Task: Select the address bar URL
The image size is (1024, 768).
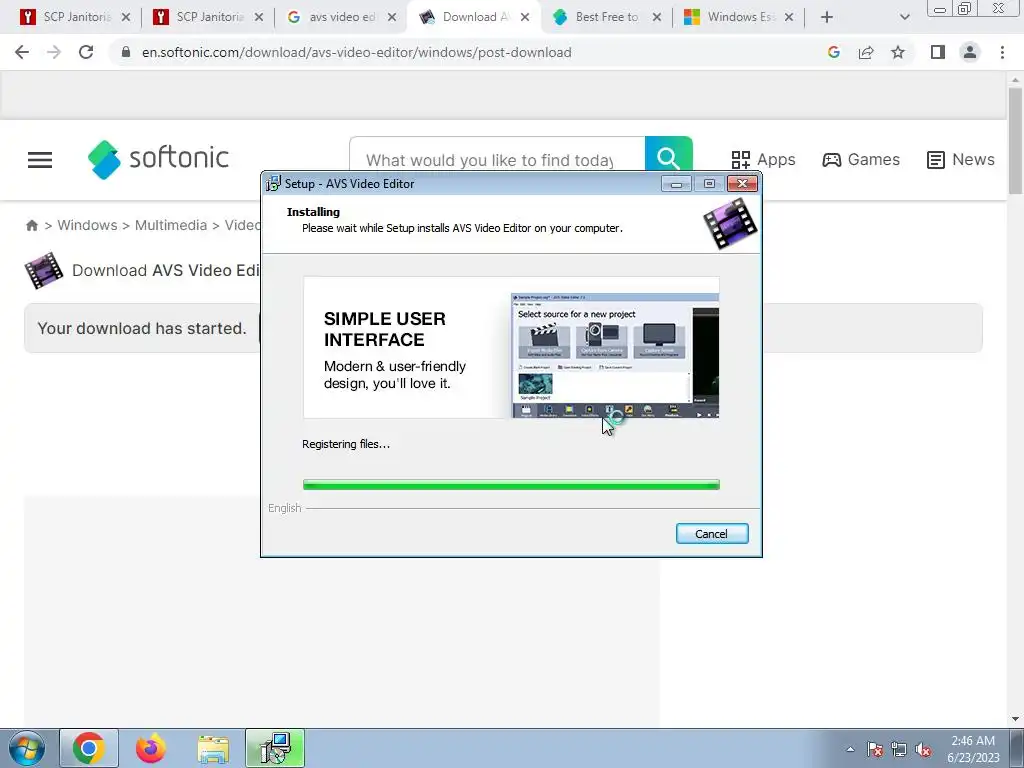Action: 357,52
